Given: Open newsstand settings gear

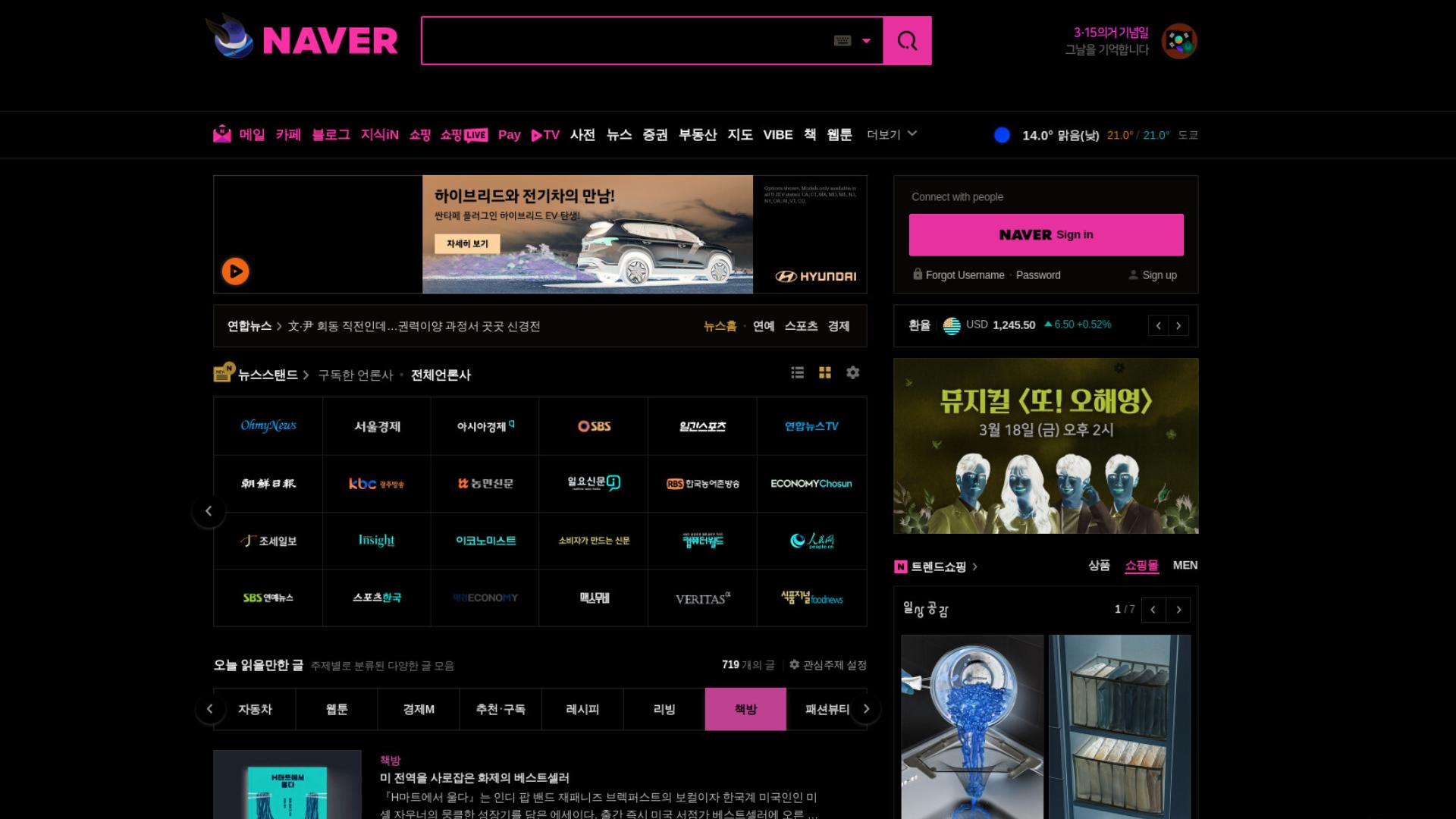Looking at the screenshot, I should tap(853, 372).
